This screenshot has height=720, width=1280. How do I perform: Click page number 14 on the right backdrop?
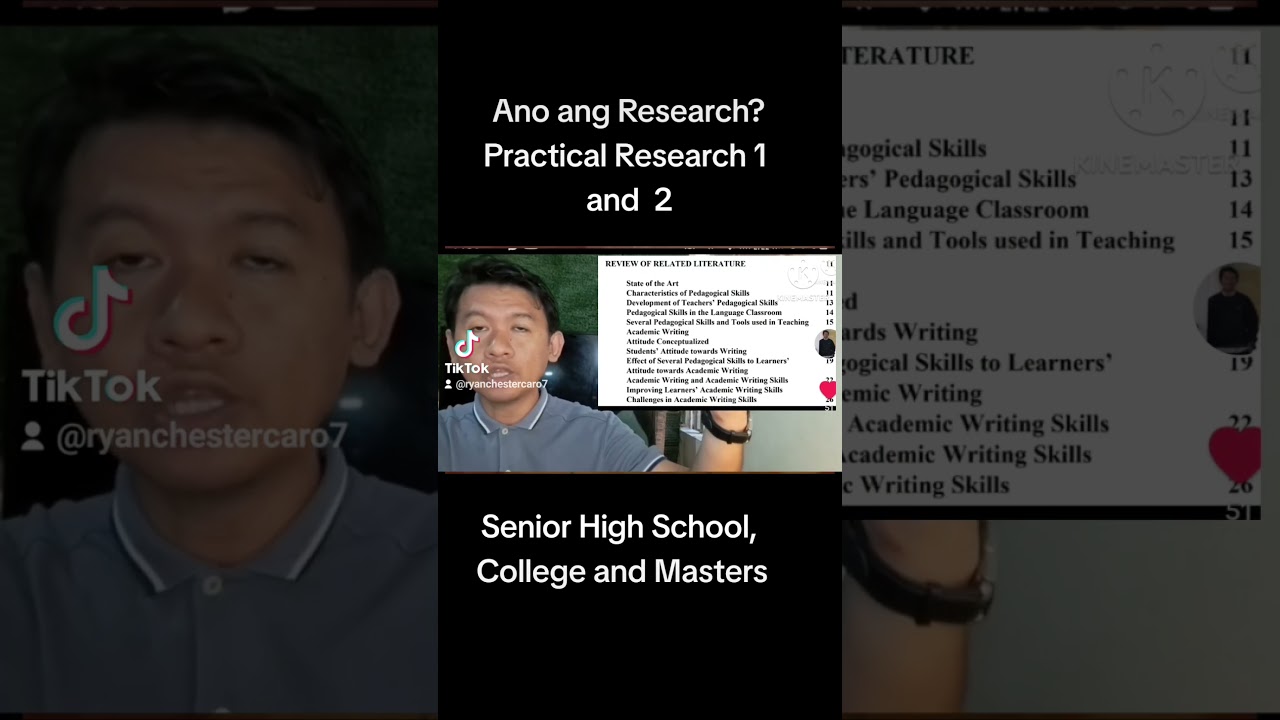pos(1241,209)
